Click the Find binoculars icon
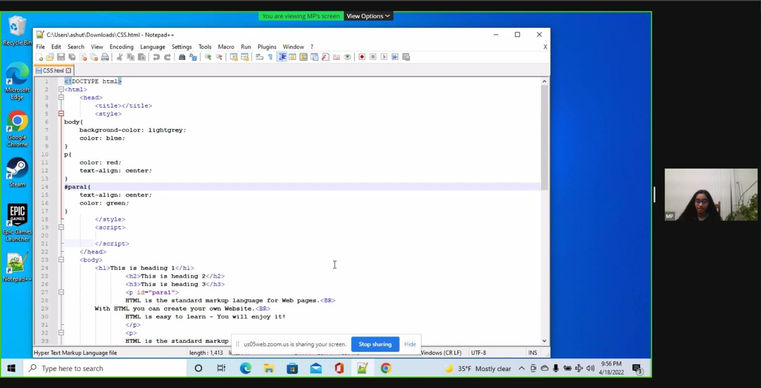The height and width of the screenshot is (388, 761). 182,57
